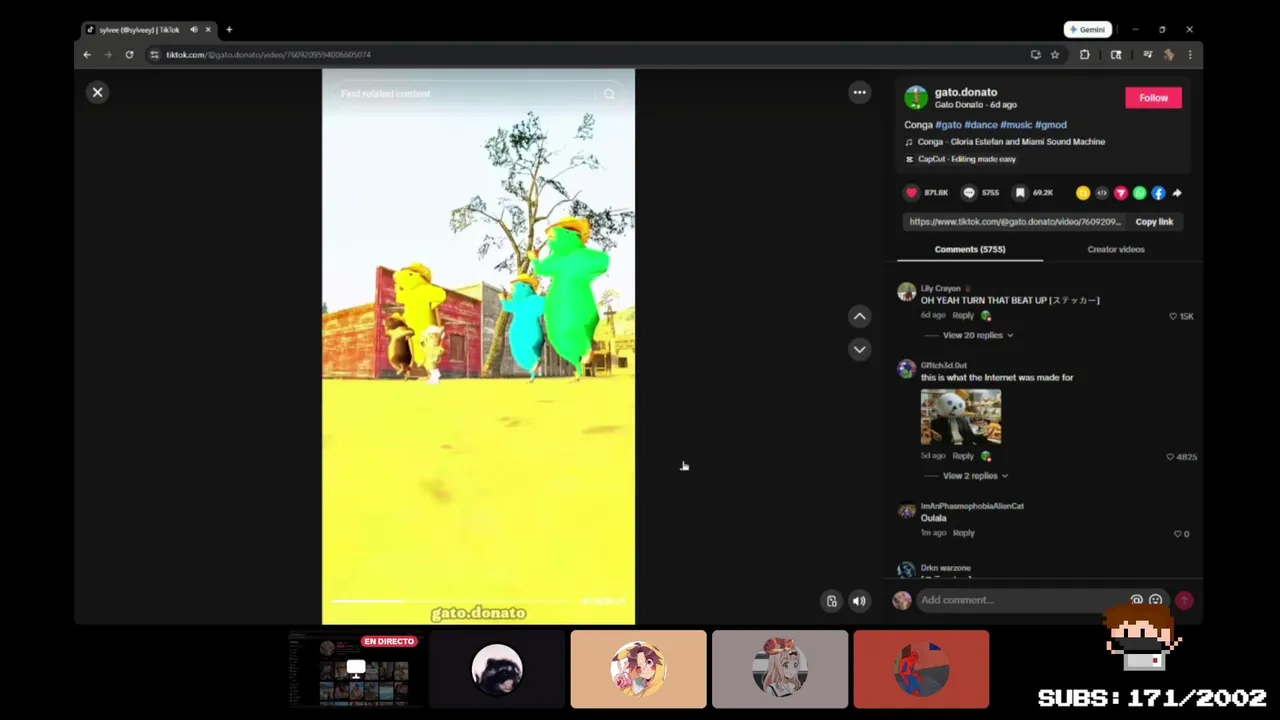1280x720 pixels.
Task: Select the Spider-Man avatar participant tile
Action: tap(921, 669)
